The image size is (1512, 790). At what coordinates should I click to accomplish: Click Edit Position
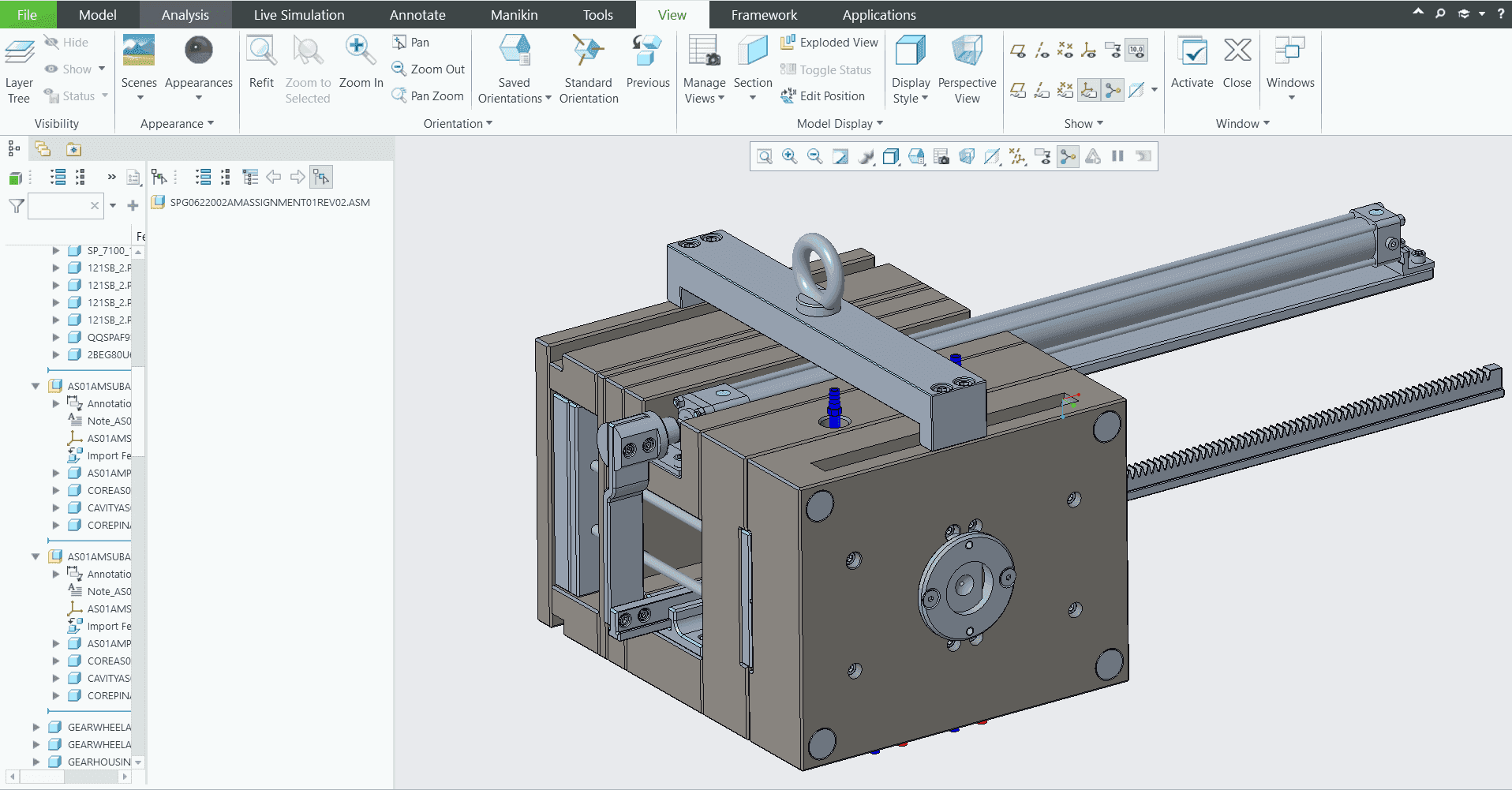[x=823, y=96]
